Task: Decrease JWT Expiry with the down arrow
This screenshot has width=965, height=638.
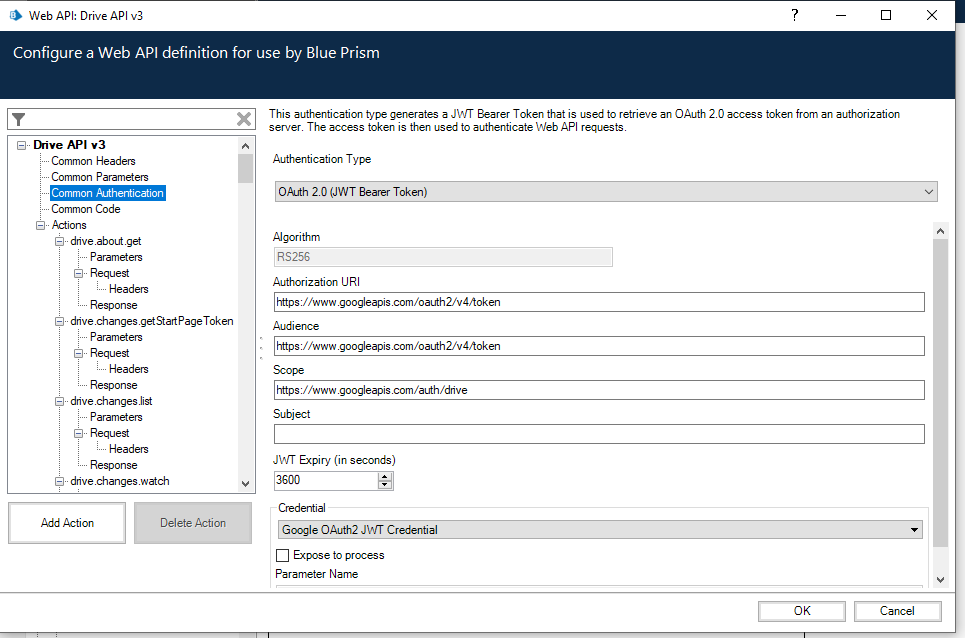Action: 385,485
